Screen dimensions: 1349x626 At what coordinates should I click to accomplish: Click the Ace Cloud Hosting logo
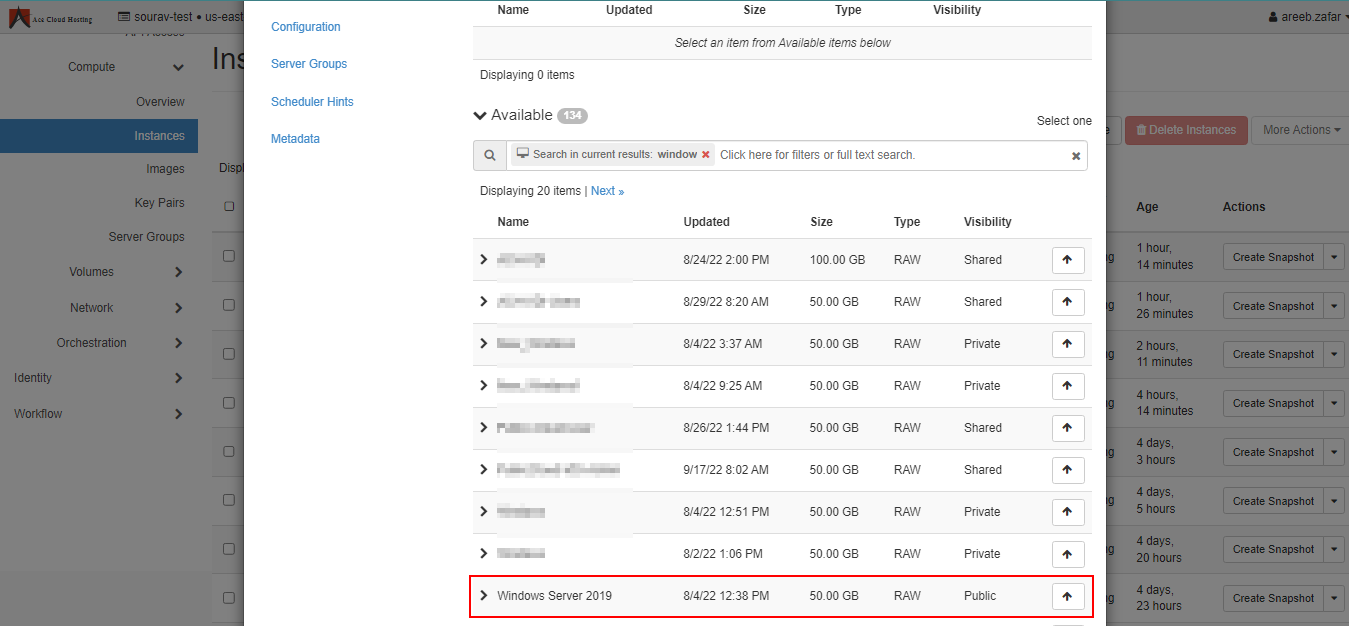tap(52, 17)
